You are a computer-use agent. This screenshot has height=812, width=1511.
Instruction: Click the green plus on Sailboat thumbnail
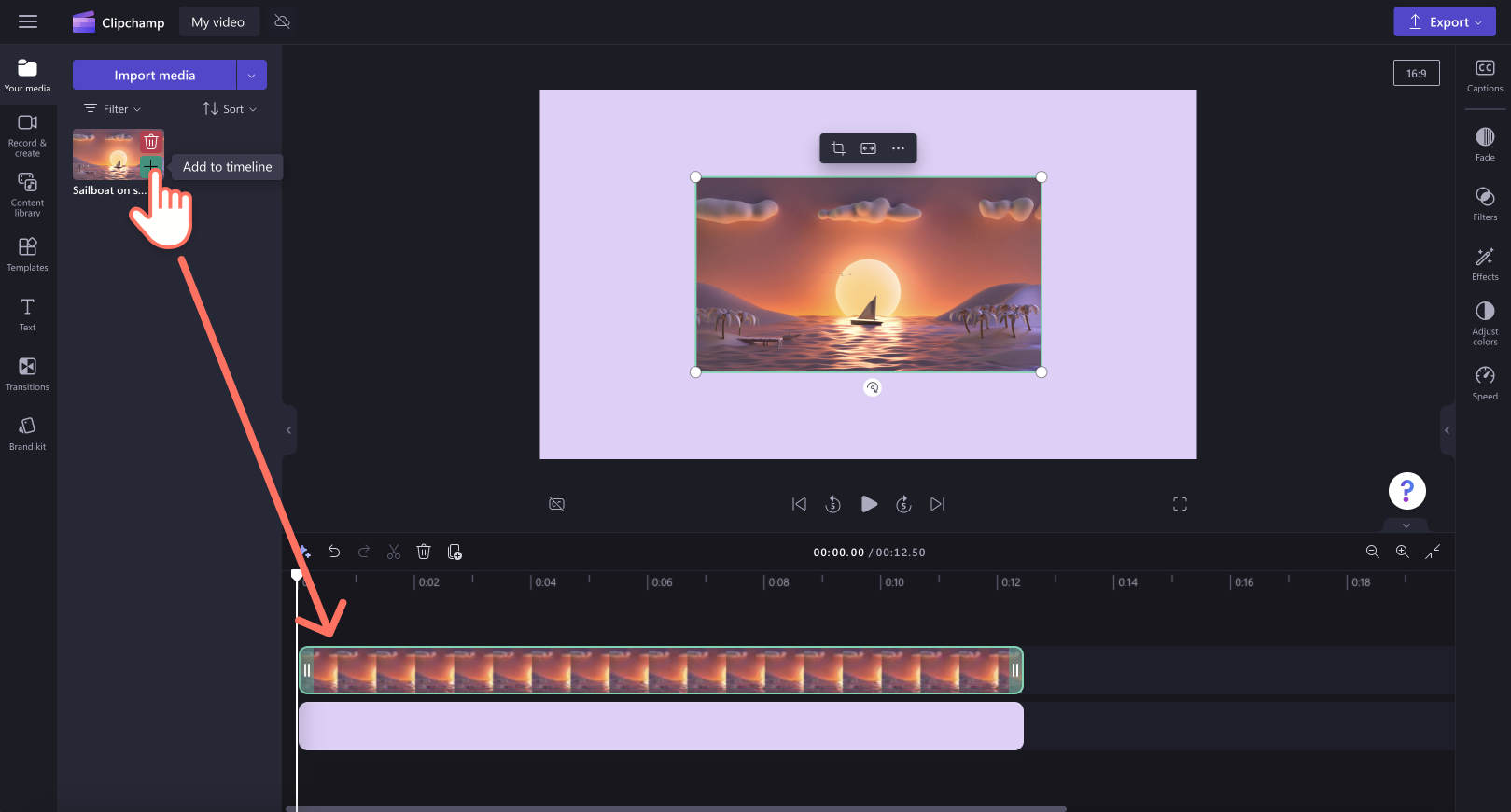(x=150, y=166)
